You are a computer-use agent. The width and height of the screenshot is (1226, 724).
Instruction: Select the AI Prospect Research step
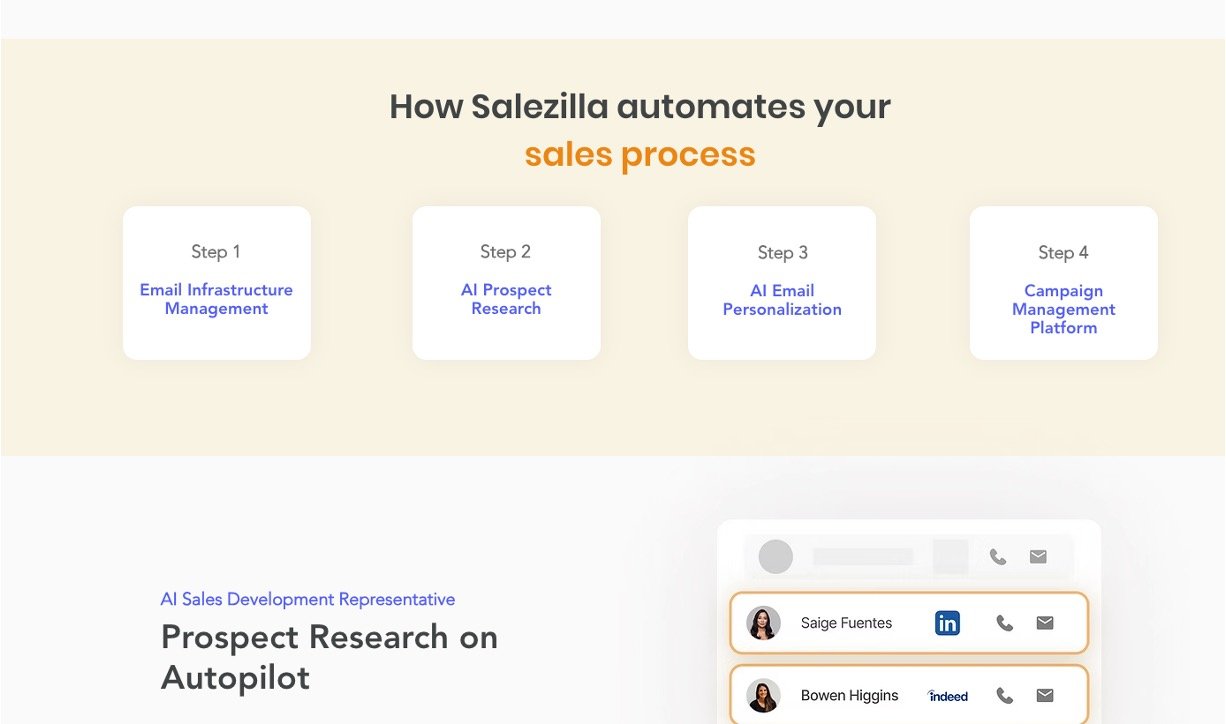point(506,299)
